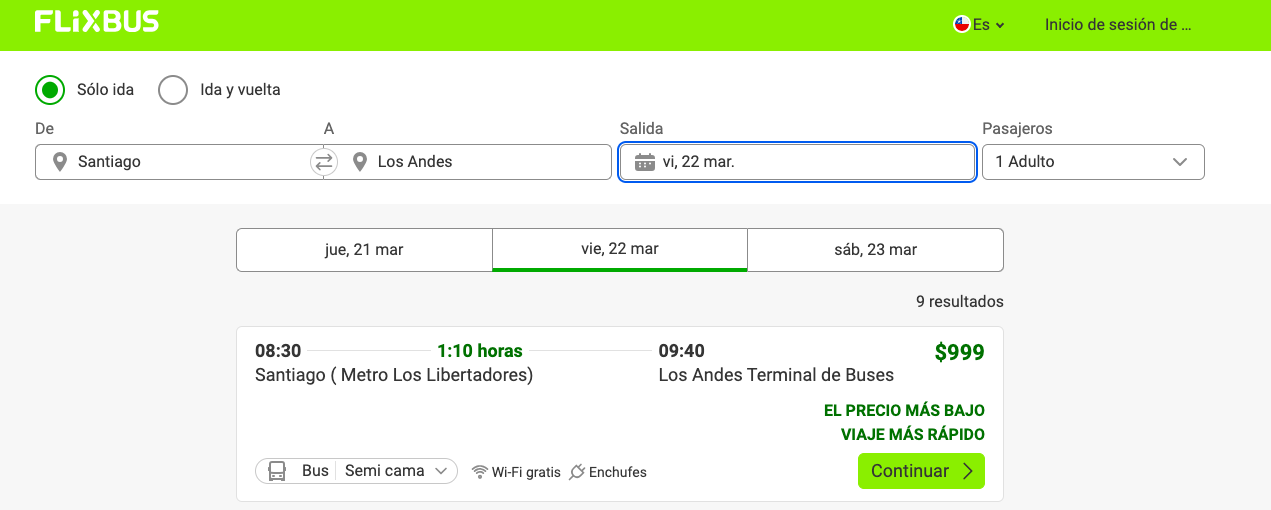Expand the Bus Semi cama details

356,471
